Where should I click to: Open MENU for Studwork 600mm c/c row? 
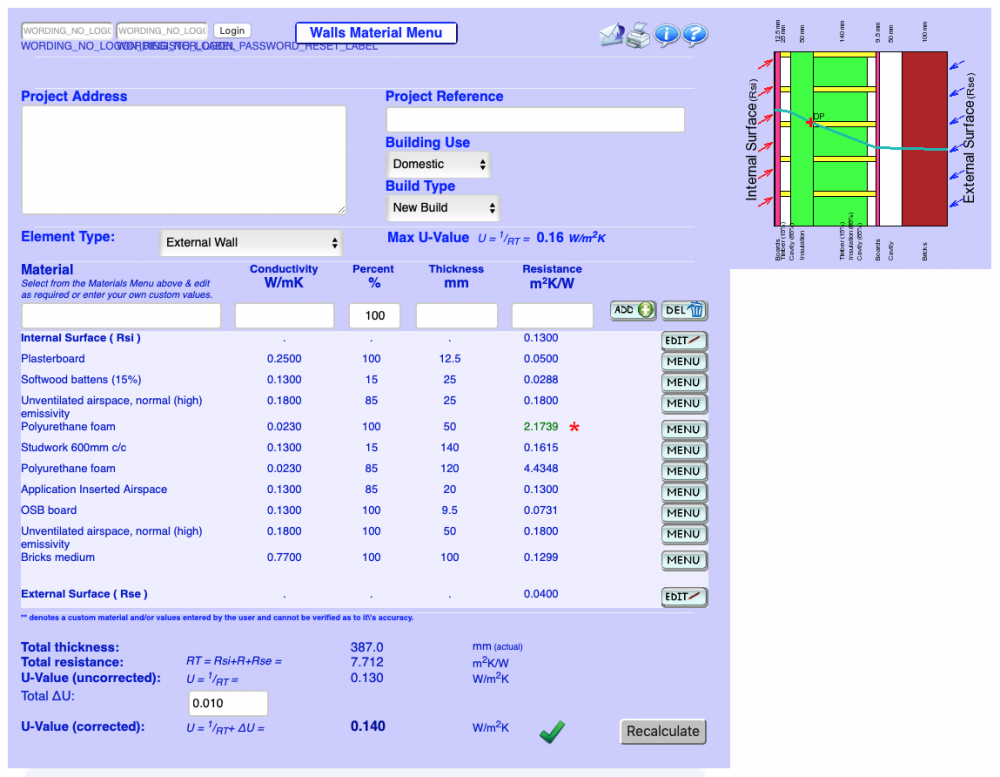(x=684, y=451)
